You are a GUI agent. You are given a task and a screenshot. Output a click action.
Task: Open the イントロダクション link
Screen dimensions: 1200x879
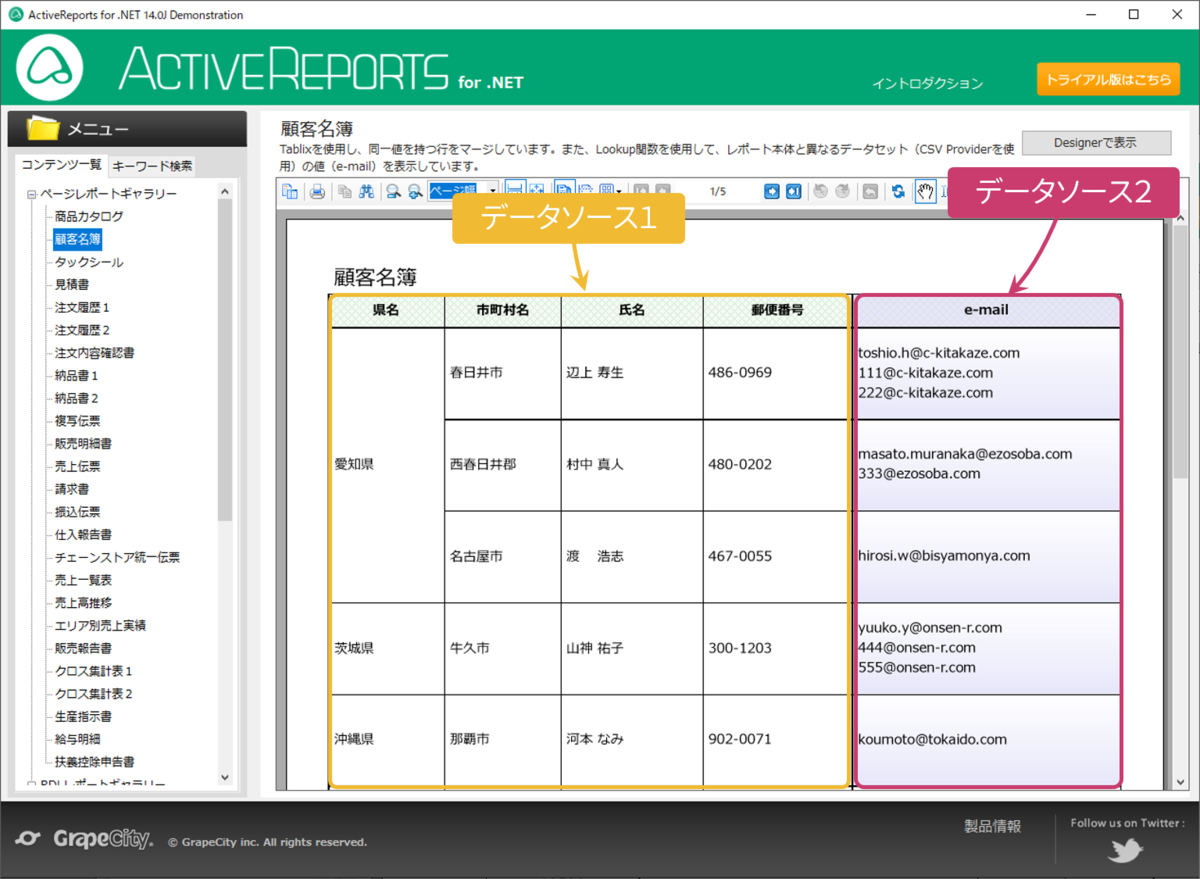[927, 84]
